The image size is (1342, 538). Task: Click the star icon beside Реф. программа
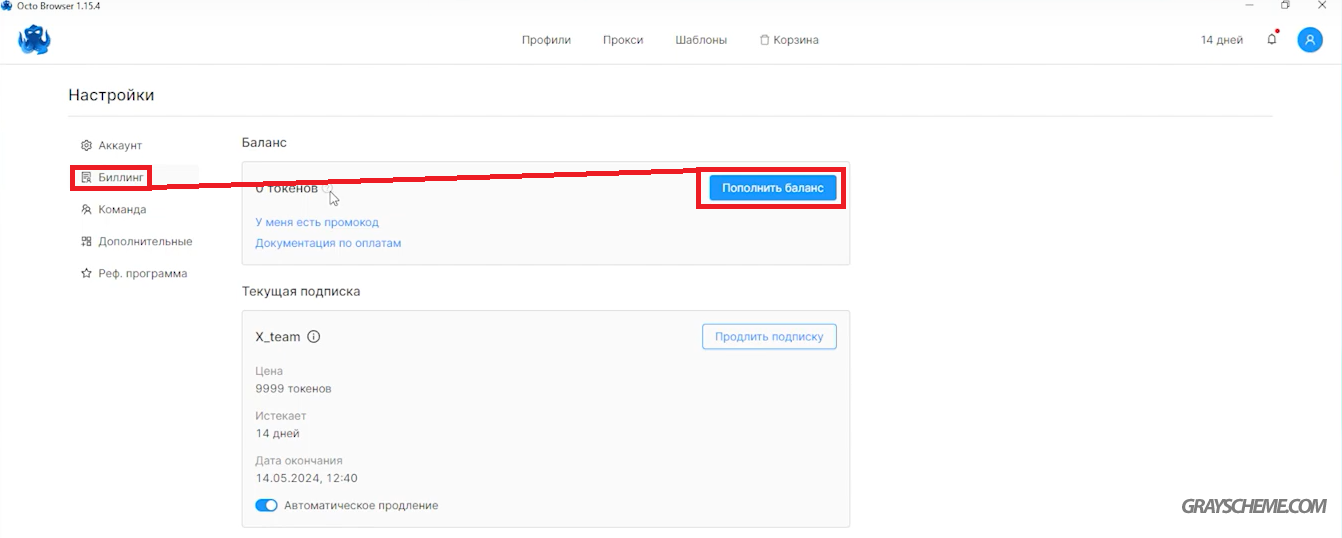(x=87, y=274)
